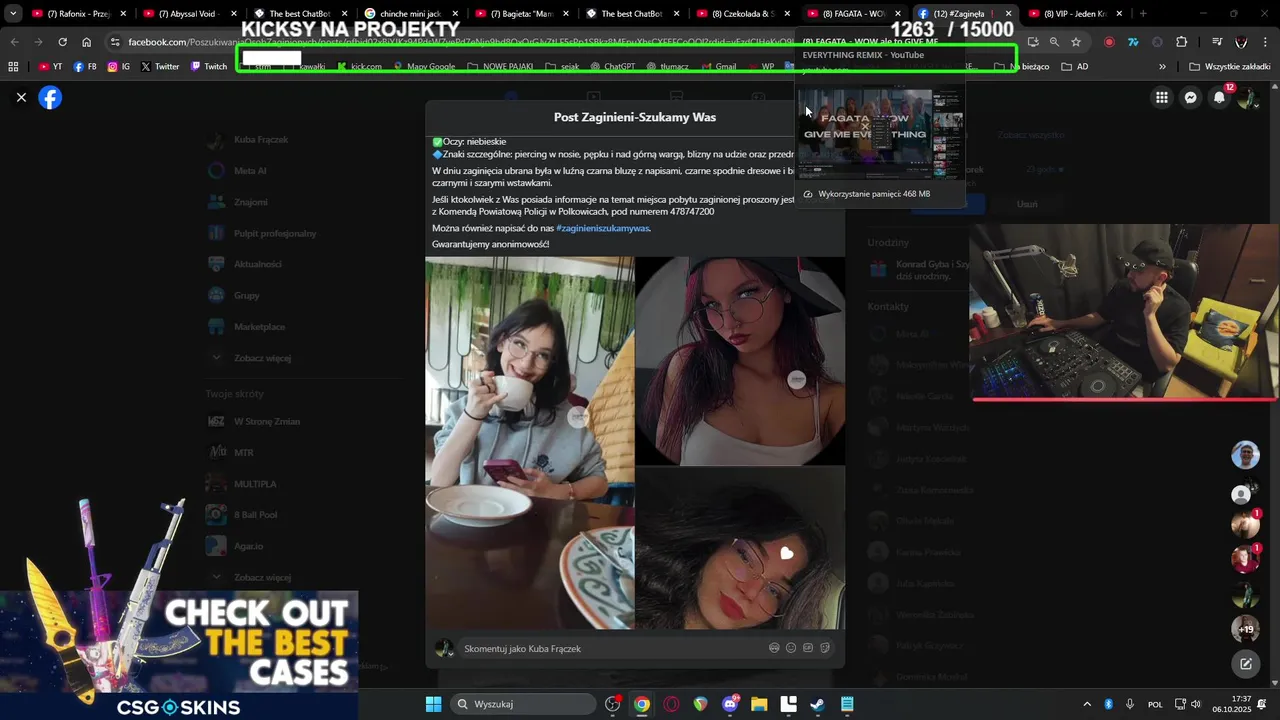Close the '(12) #Zaginęła' tab

click(1008, 14)
